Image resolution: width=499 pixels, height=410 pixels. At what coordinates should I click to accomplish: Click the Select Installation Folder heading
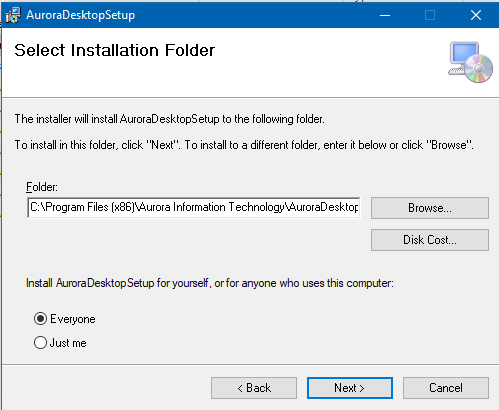(x=115, y=50)
